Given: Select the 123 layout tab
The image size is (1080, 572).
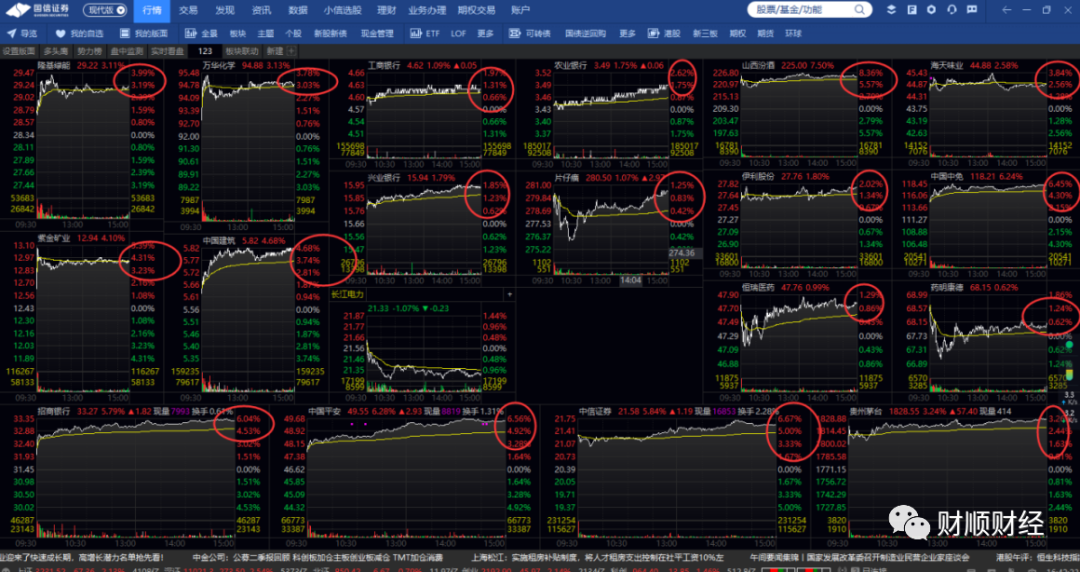Looking at the screenshot, I should click(205, 51).
